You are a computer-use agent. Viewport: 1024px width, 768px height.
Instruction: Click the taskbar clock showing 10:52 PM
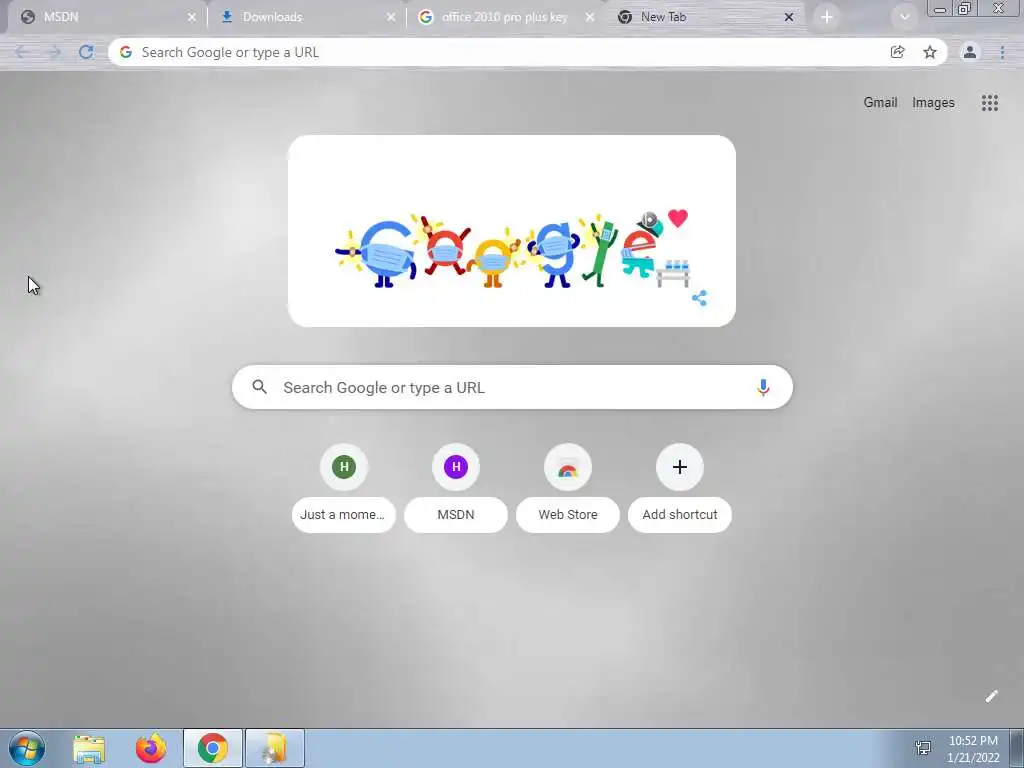(x=973, y=748)
